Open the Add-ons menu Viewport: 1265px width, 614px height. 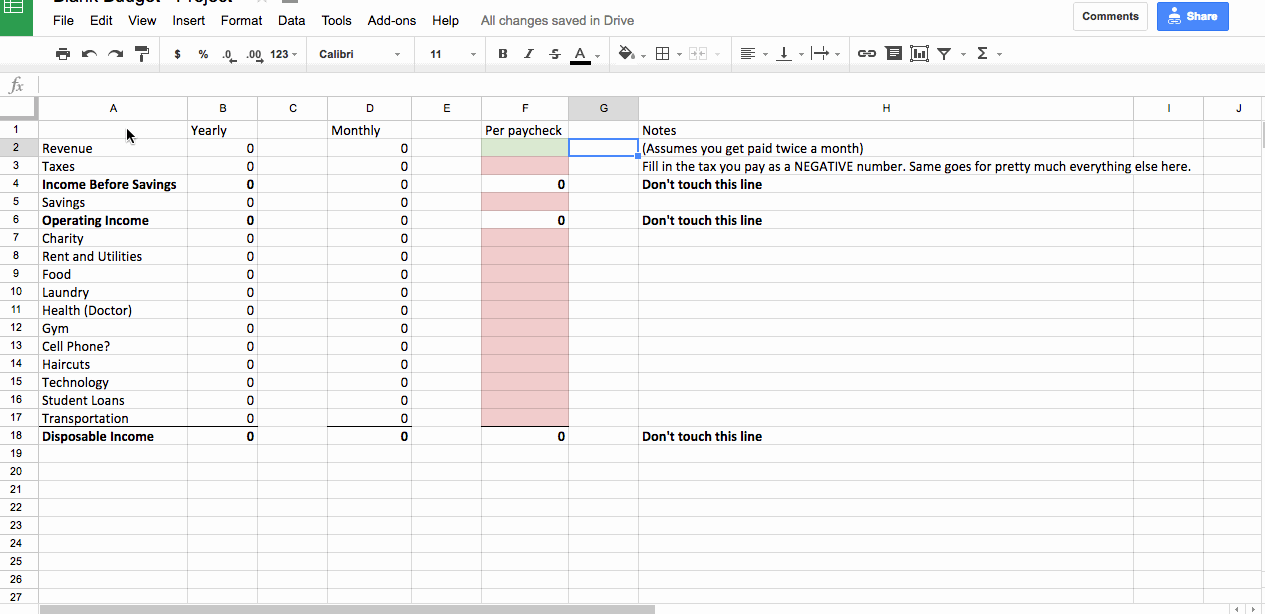391,20
